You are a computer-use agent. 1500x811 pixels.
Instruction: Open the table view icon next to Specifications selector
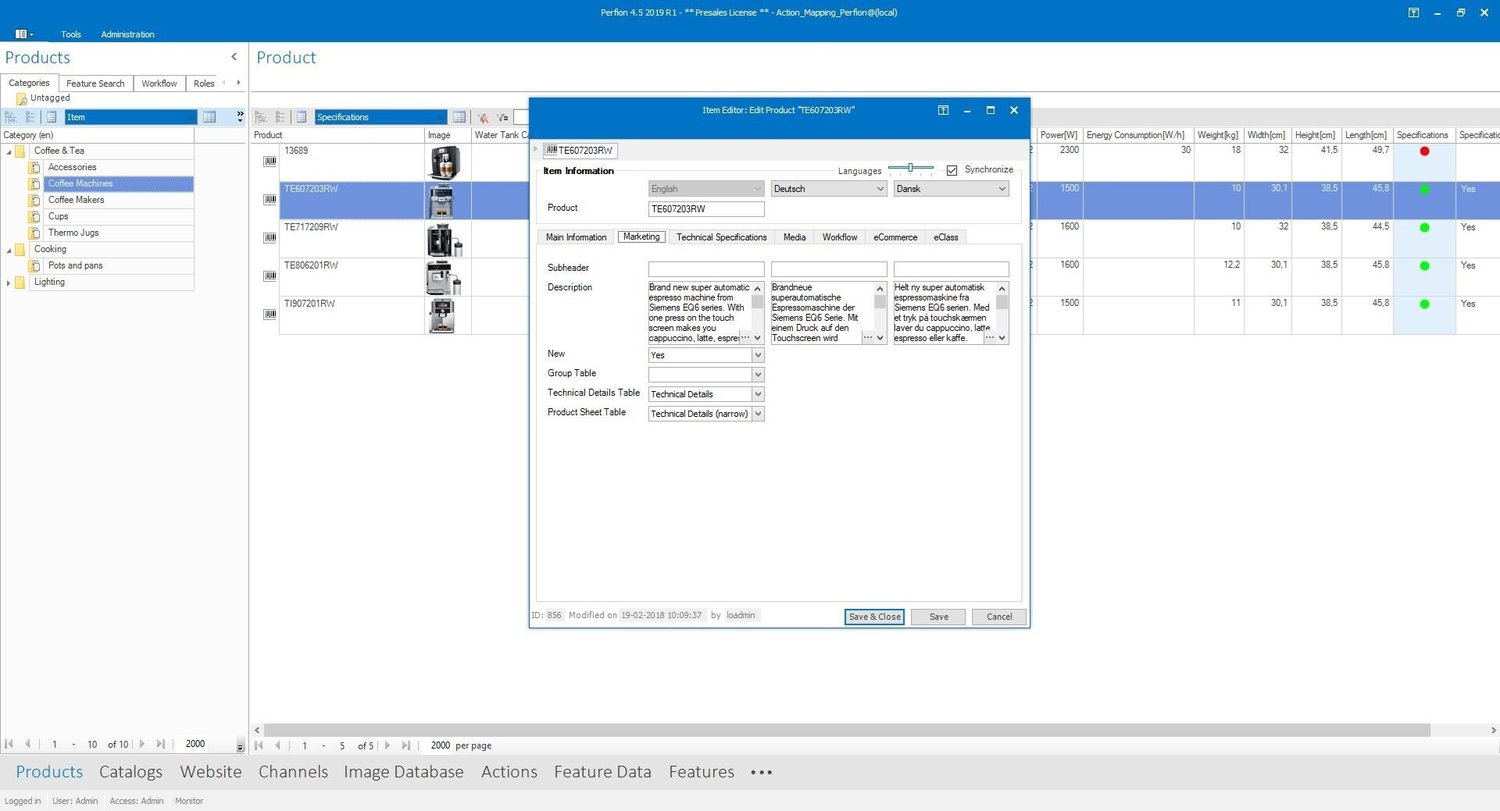click(460, 117)
